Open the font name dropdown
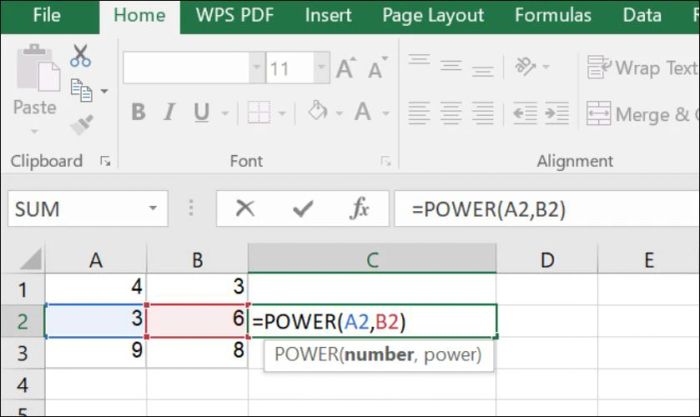This screenshot has width=700, height=417. coord(254,69)
